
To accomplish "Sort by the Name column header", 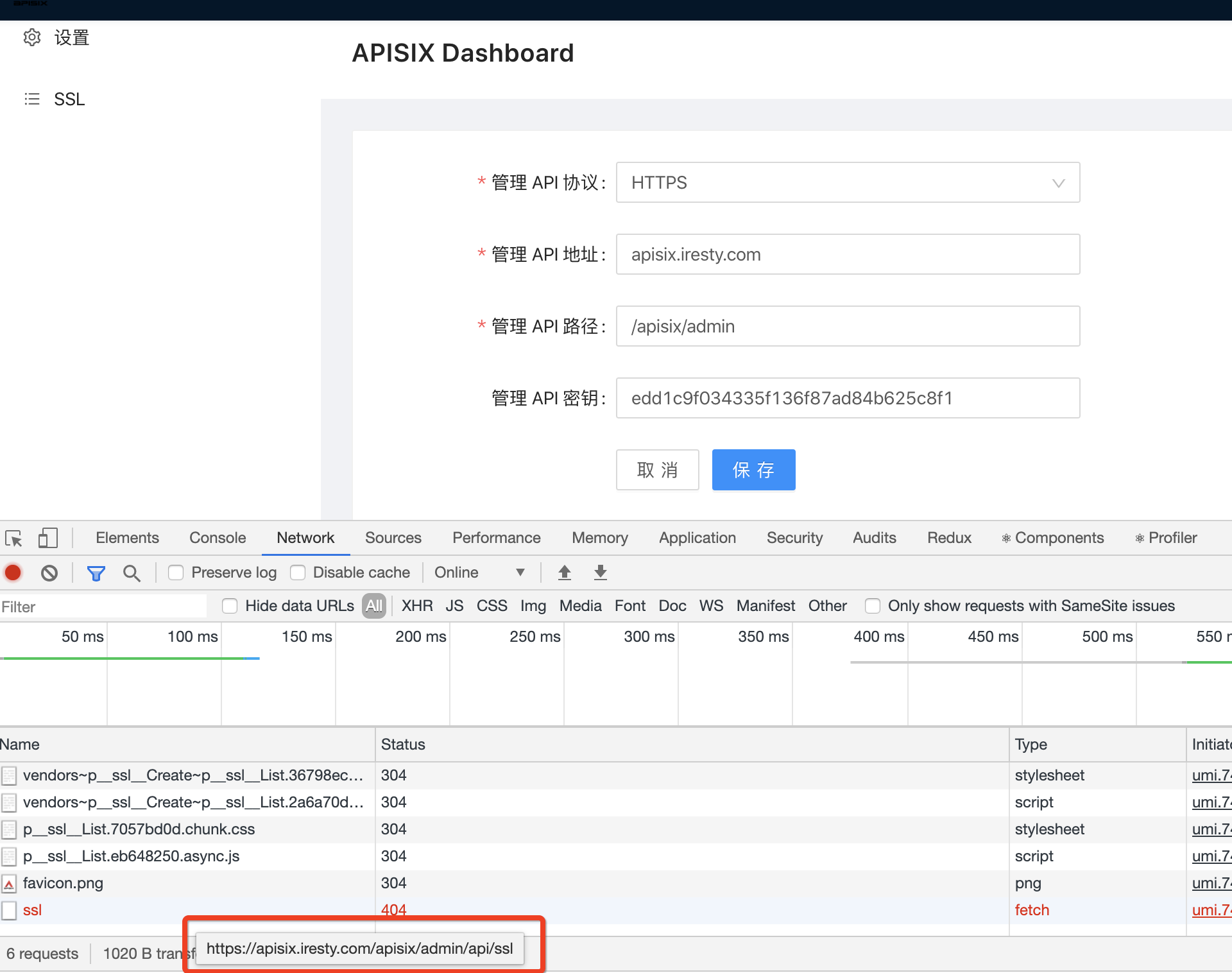I will click(187, 745).
